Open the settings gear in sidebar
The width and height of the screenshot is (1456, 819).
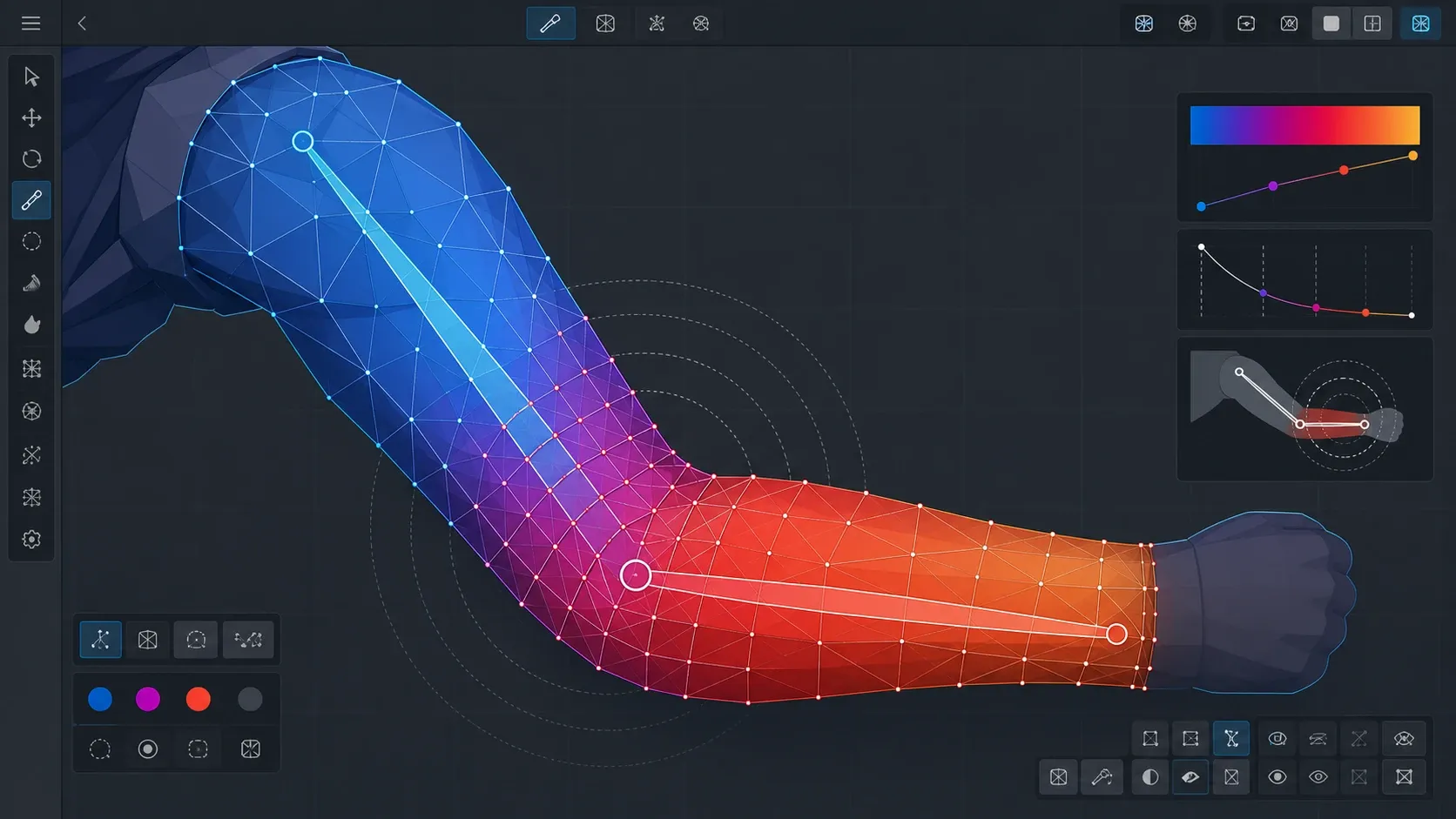[31, 540]
